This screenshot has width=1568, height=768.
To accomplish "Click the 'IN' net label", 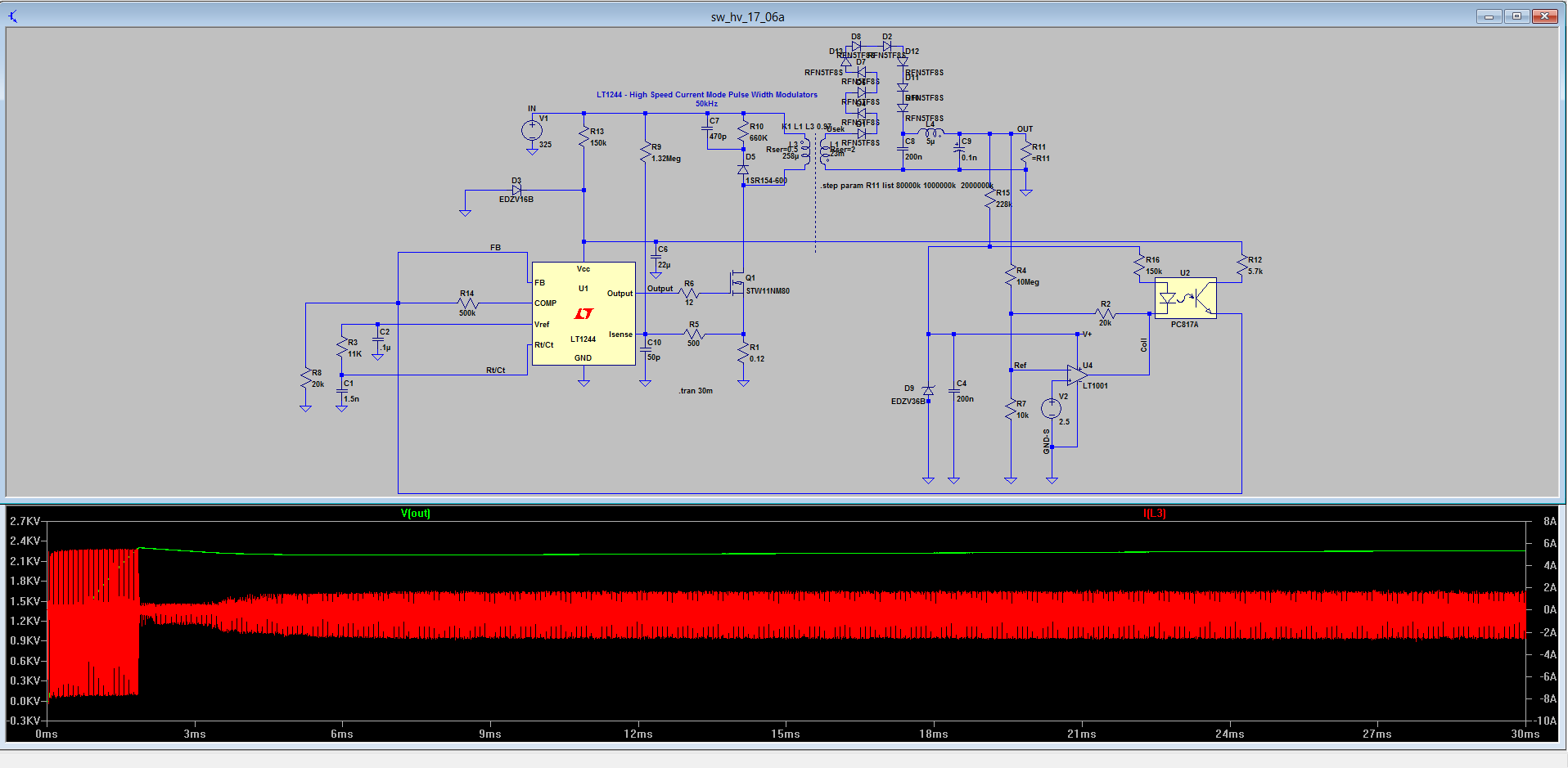I will [532, 108].
